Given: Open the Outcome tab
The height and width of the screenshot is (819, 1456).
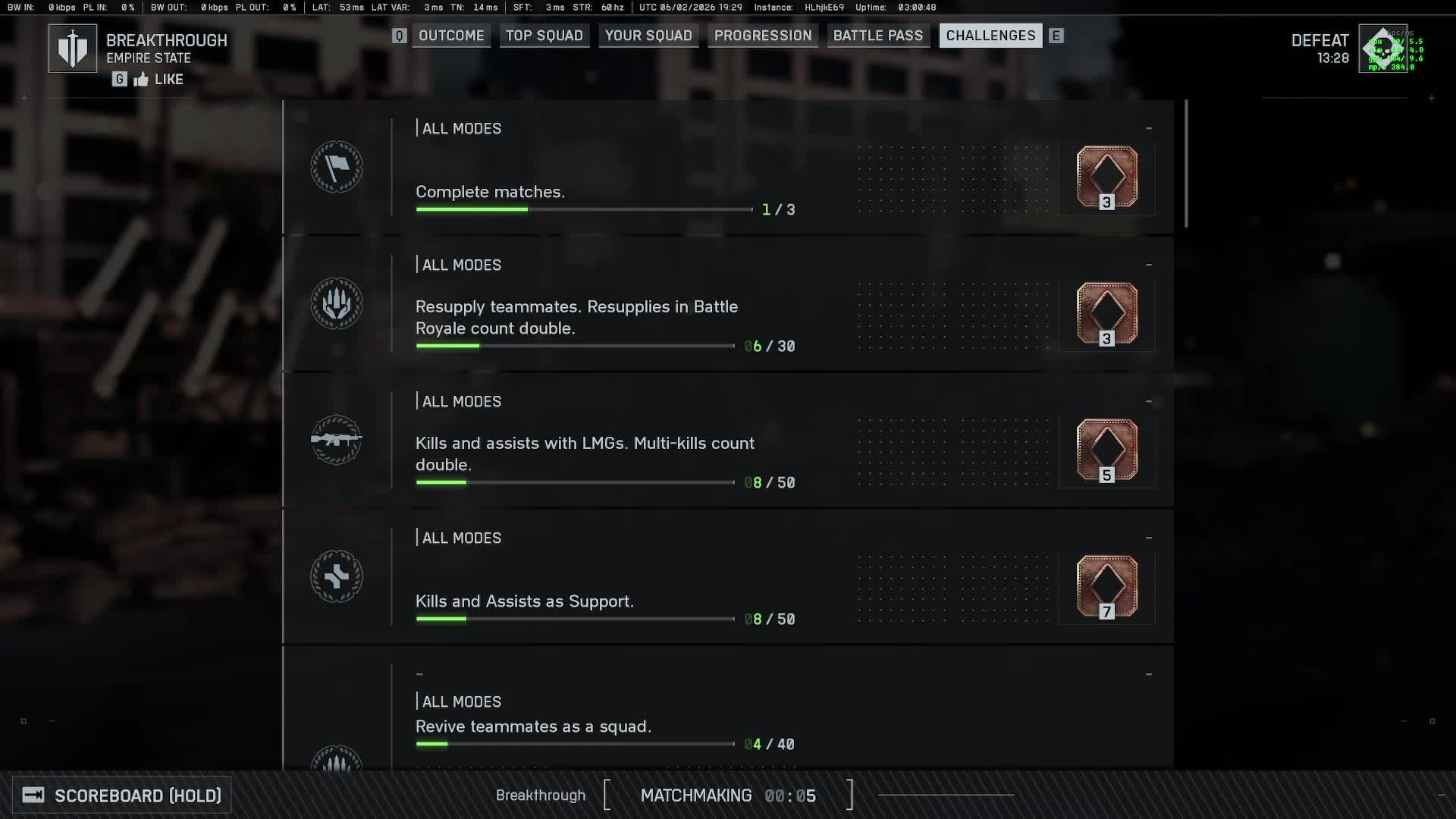Looking at the screenshot, I should 451,36.
